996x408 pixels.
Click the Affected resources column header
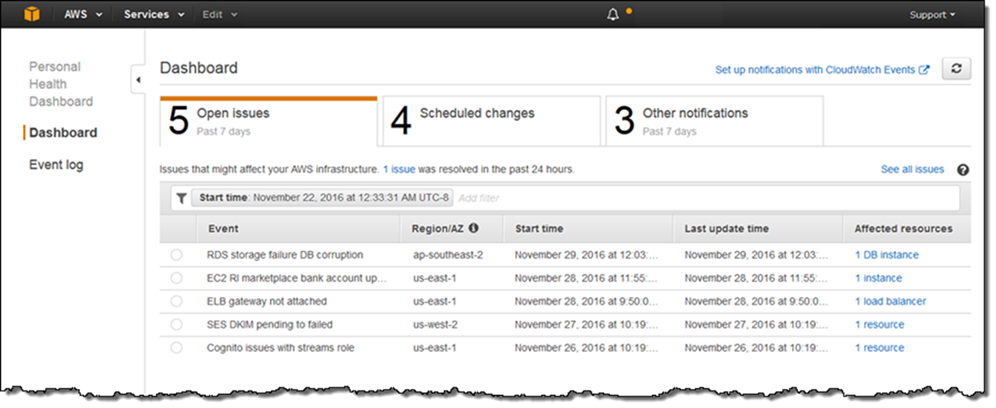[x=903, y=228]
